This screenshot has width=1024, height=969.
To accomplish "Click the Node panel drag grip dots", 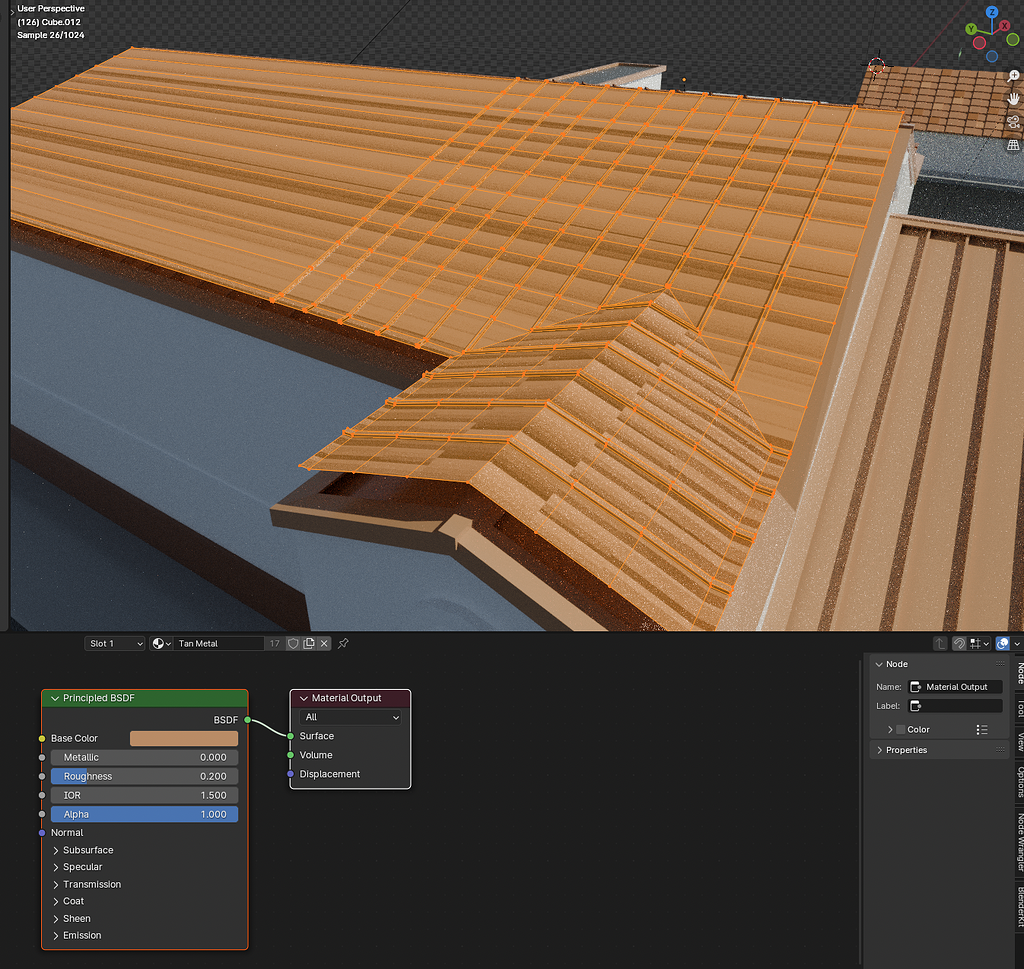I will pyautogui.click(x=1000, y=664).
